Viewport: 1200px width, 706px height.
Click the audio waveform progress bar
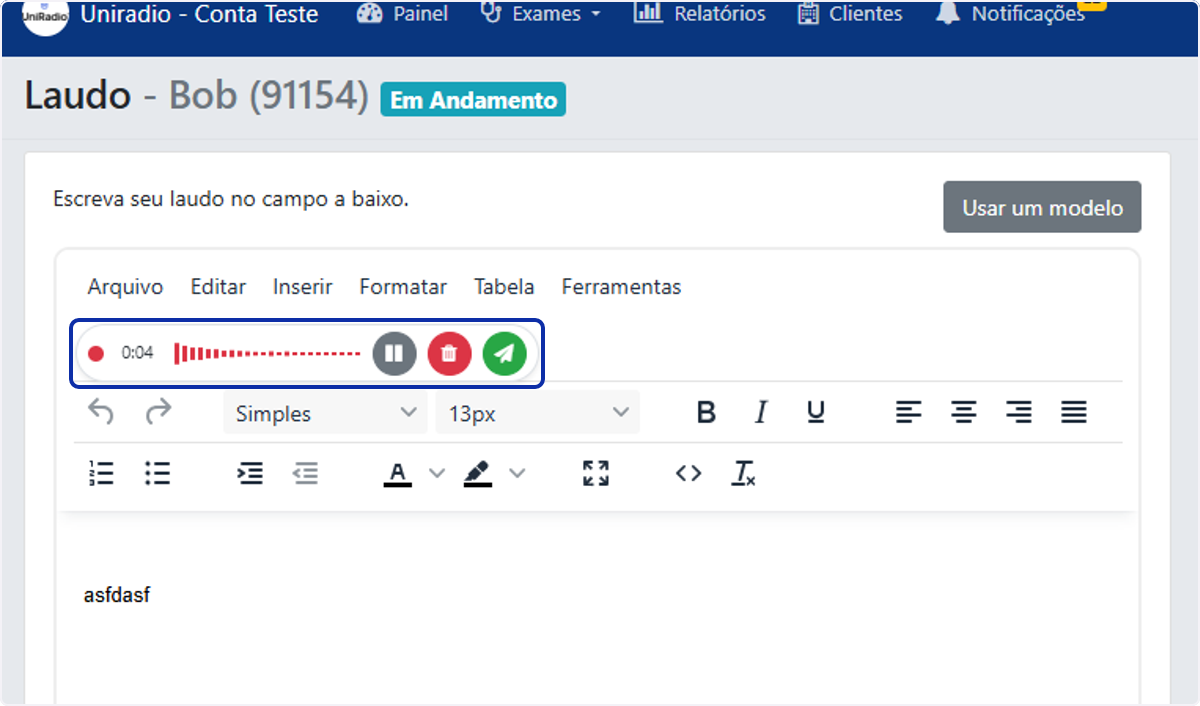(267, 353)
